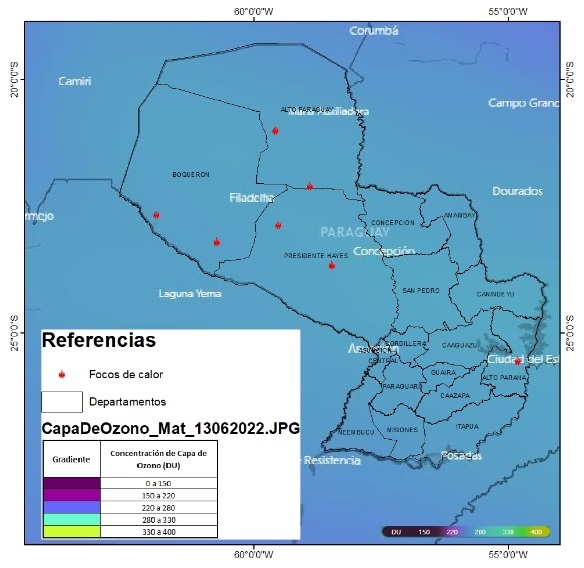Click the CapaDeOzono_Mat_13062022.JPG layer title
The image size is (584, 568).
coord(171,428)
